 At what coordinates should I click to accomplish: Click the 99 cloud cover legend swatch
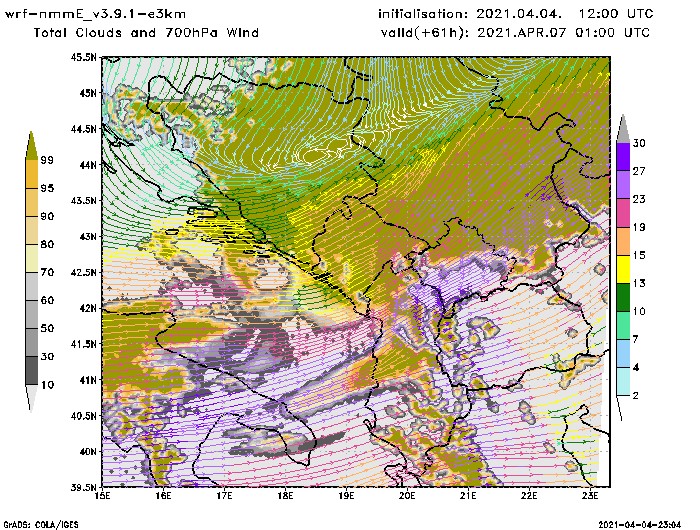click(x=31, y=174)
